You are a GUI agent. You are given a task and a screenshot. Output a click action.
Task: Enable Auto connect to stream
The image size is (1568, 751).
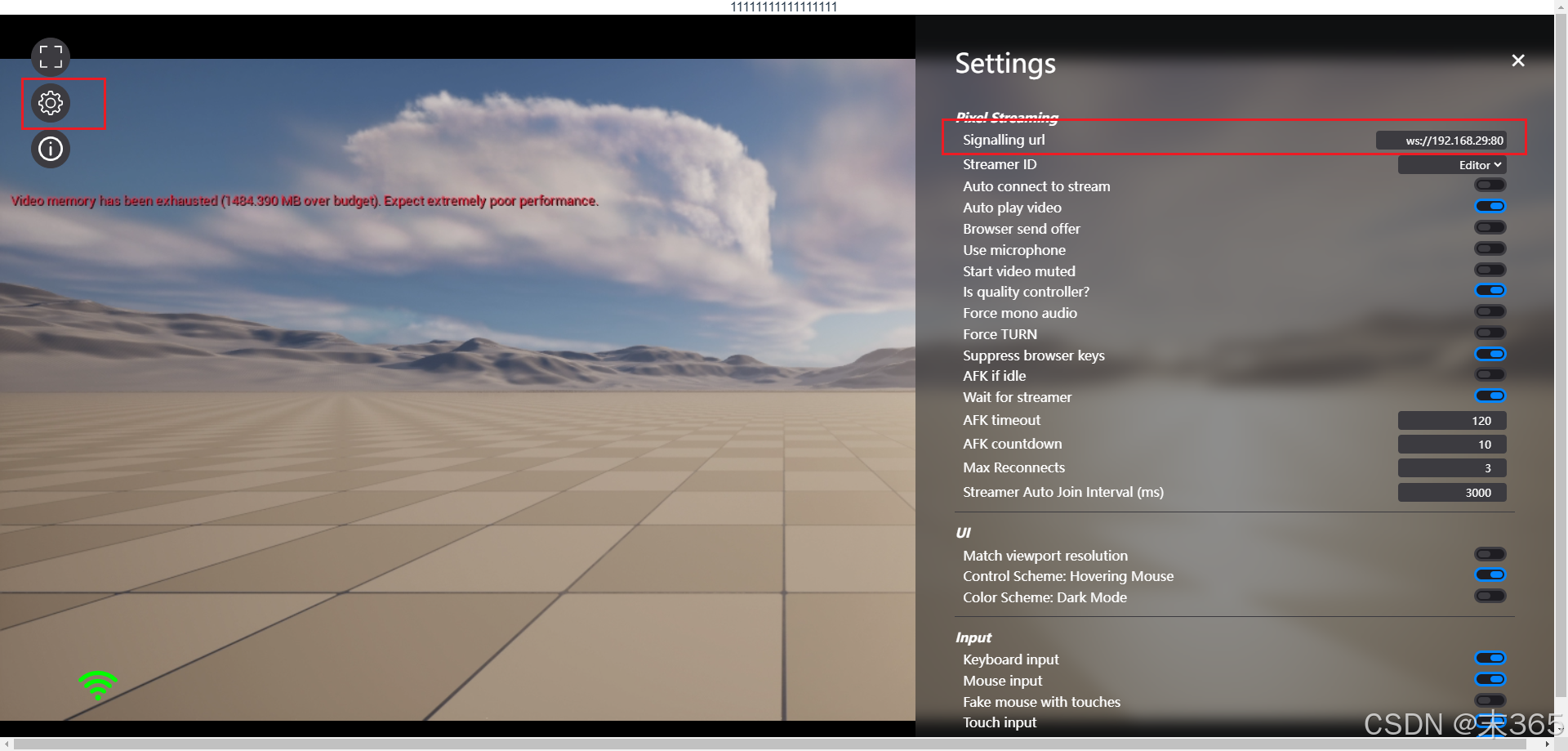1489,185
